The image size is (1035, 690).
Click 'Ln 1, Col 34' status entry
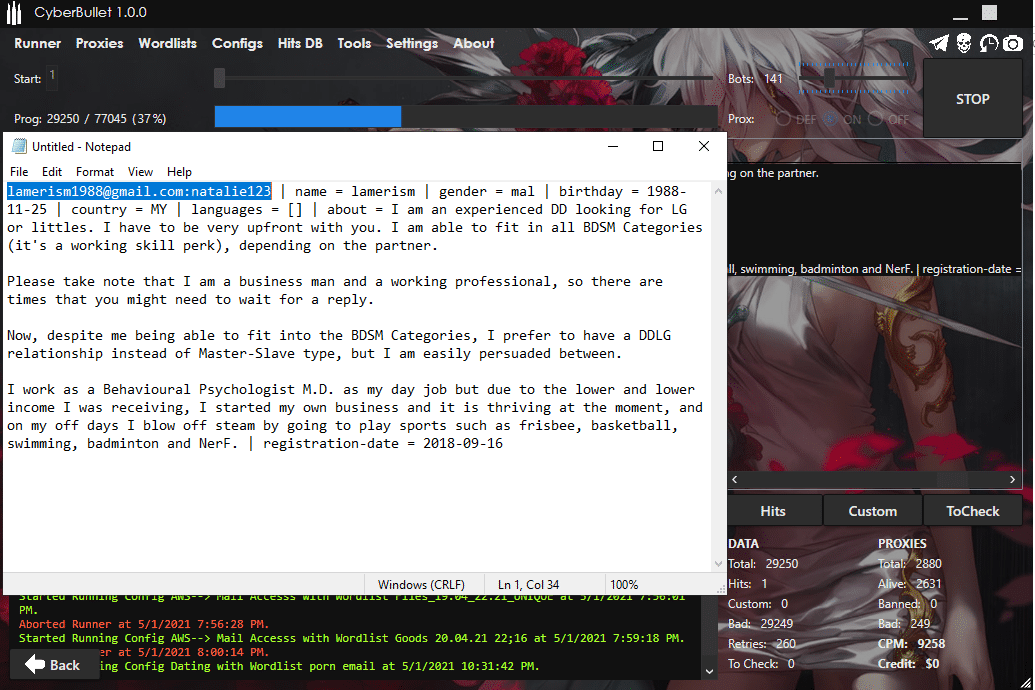click(528, 584)
